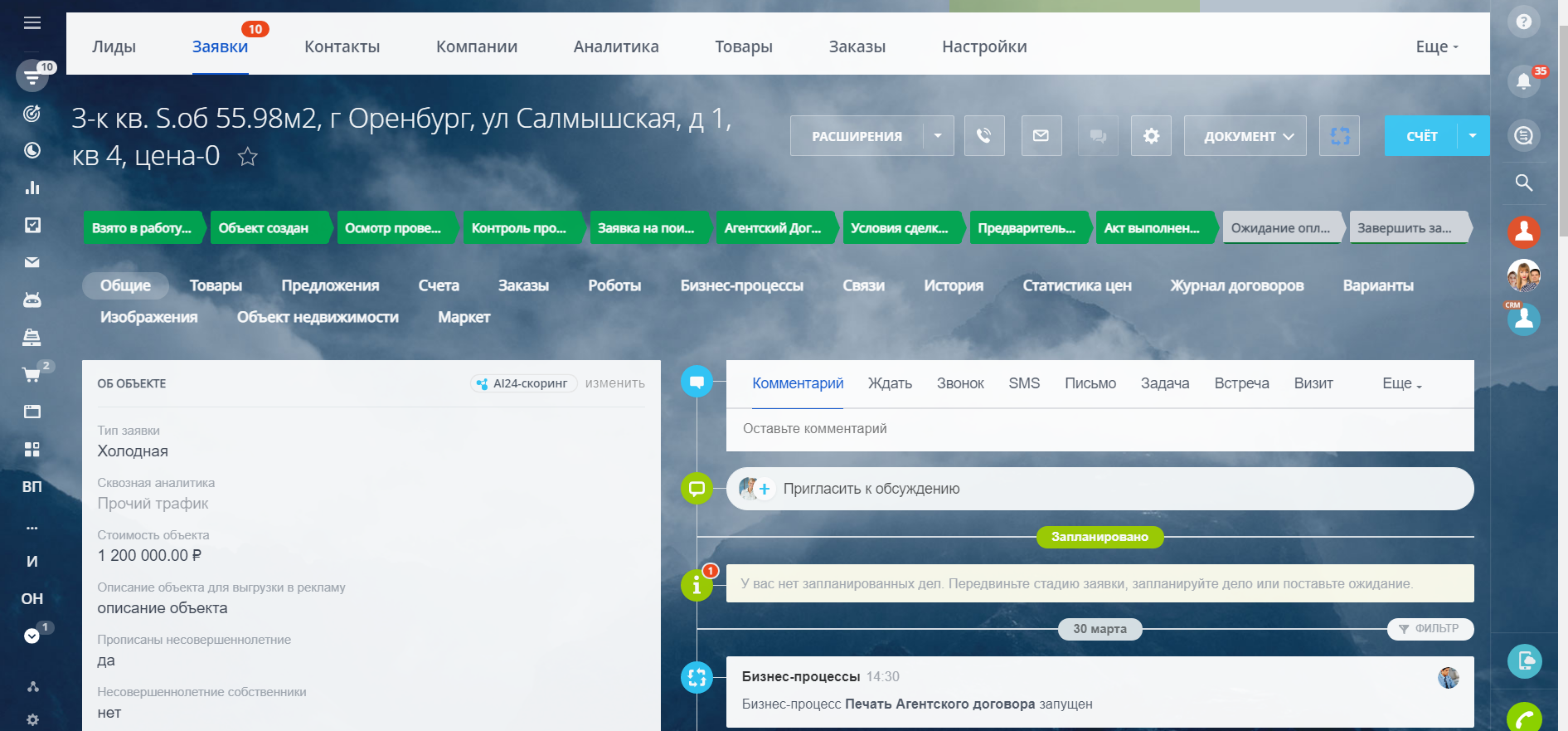
Task: Select the Ожидание оплаты stage
Action: point(1279,228)
